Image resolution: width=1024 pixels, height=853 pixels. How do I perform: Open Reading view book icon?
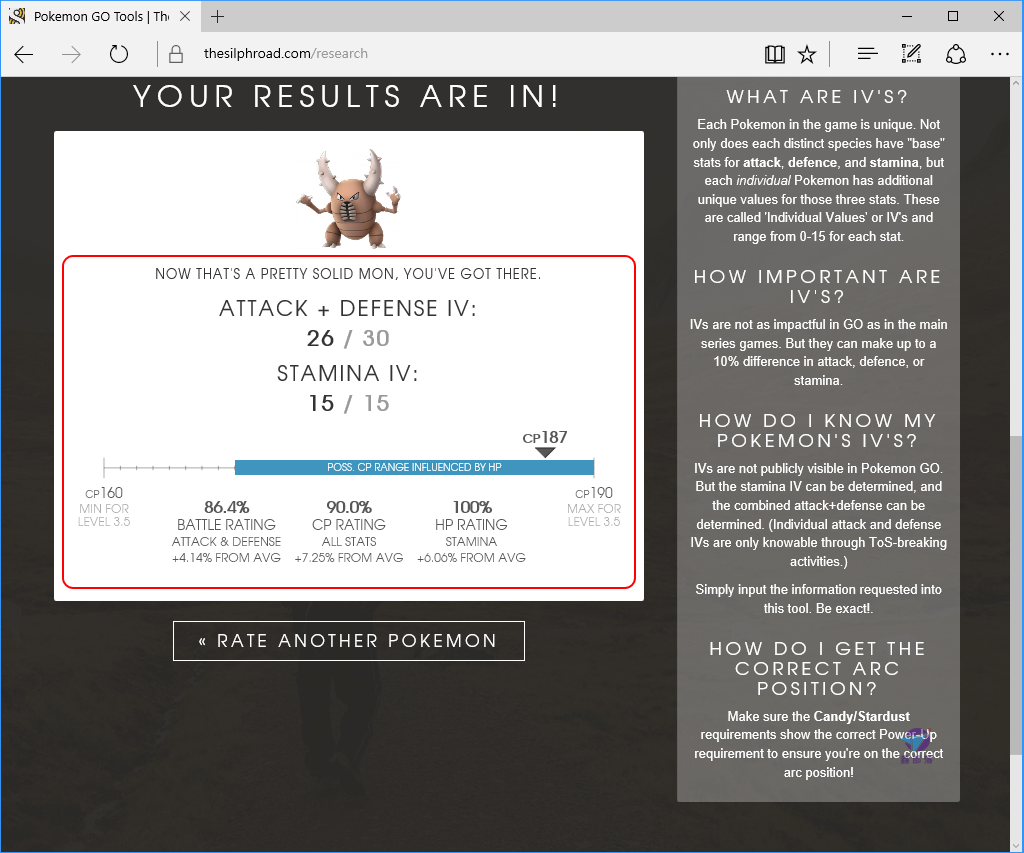click(775, 54)
